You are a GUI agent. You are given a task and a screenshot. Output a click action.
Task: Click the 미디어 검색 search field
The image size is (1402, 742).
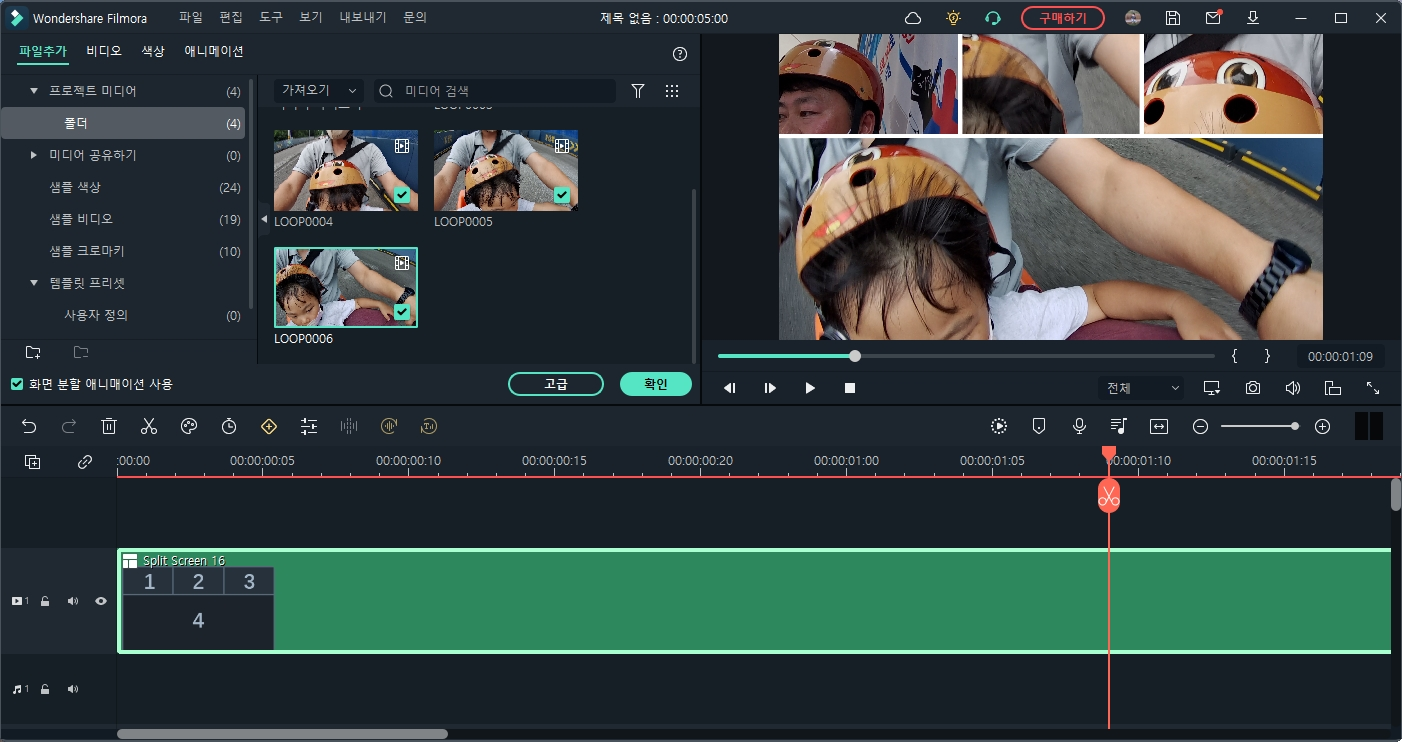click(x=495, y=91)
